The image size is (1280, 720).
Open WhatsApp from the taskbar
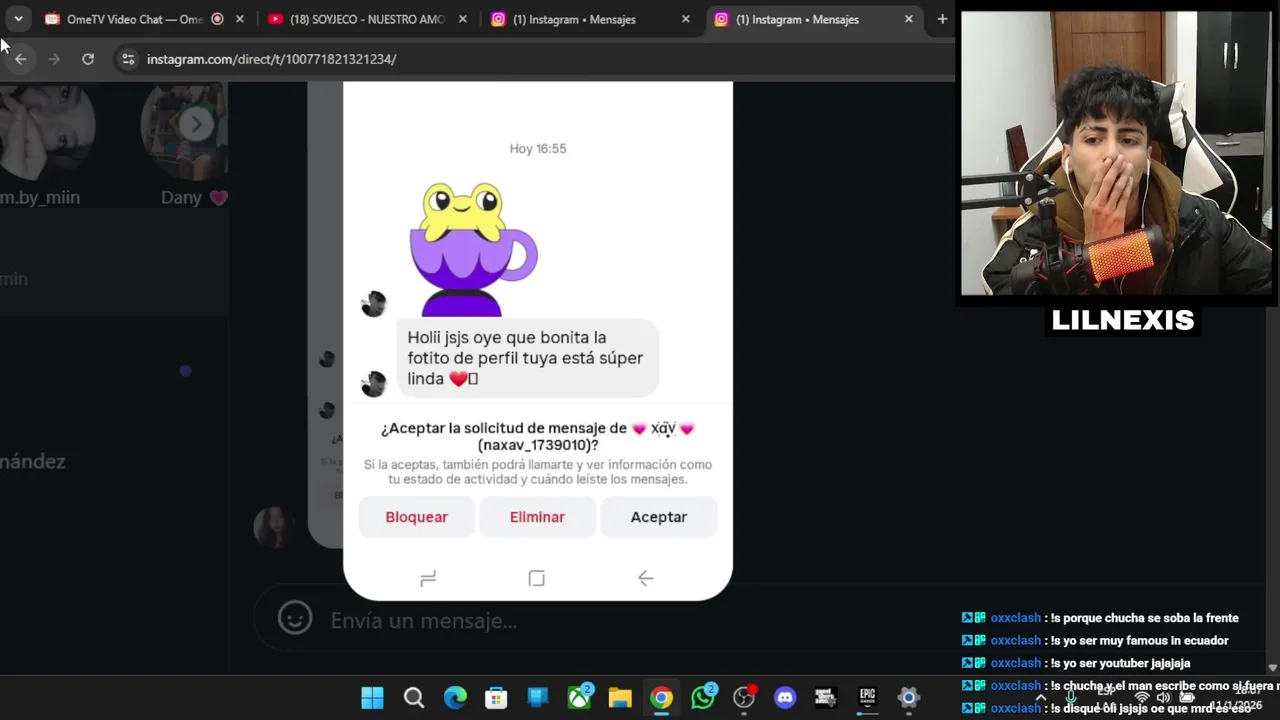click(x=703, y=698)
